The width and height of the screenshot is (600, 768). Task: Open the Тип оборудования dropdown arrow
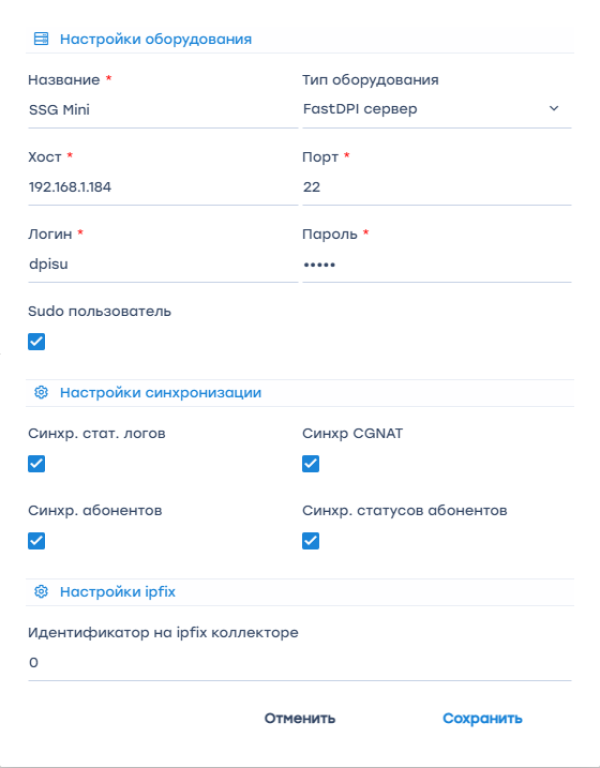553,108
